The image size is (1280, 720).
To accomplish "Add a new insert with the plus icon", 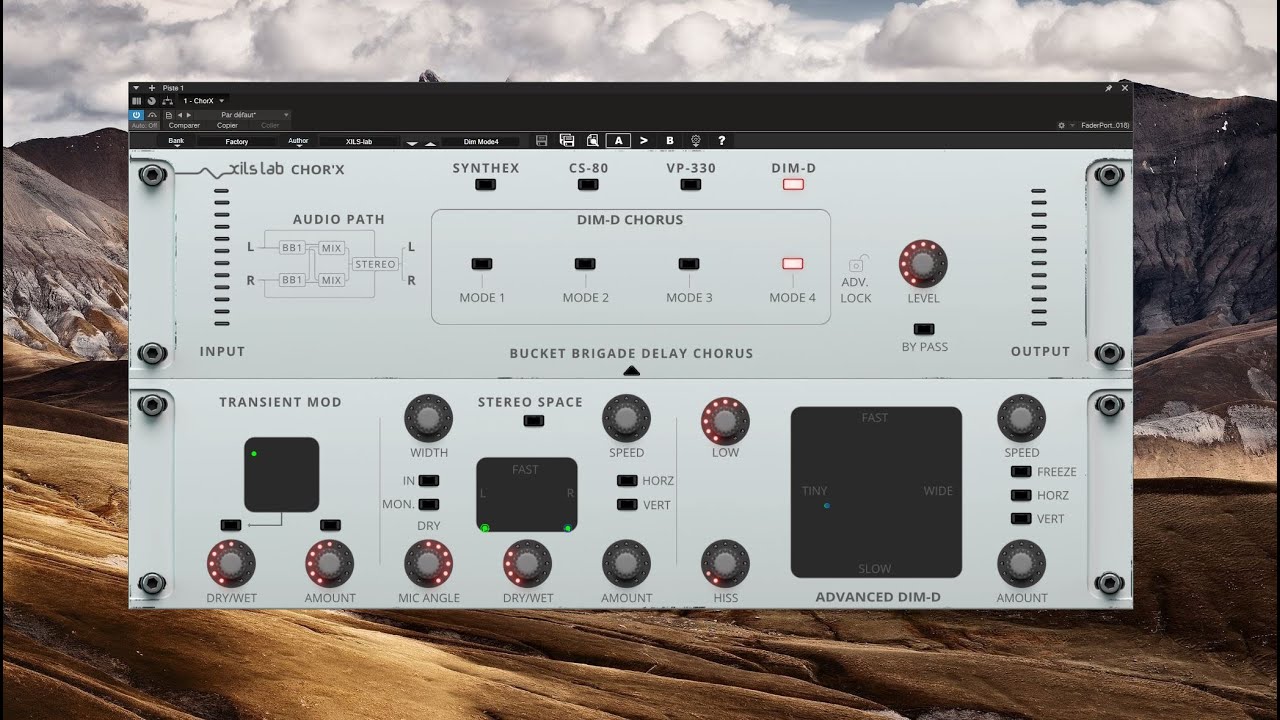I will pyautogui.click(x=152, y=88).
